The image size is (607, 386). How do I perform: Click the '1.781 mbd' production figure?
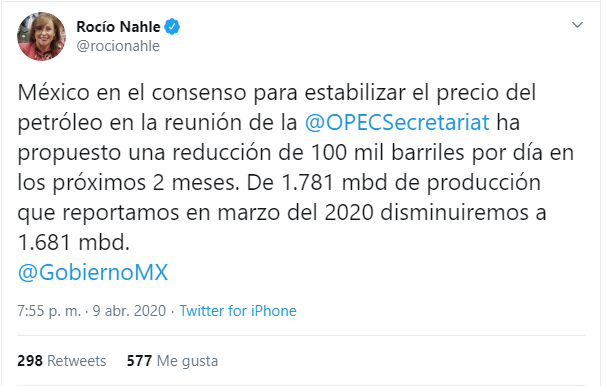[334, 182]
